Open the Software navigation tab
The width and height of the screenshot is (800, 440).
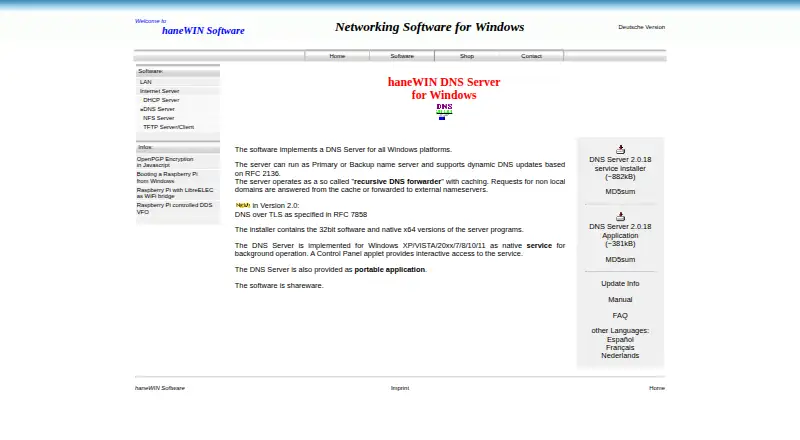coord(402,56)
